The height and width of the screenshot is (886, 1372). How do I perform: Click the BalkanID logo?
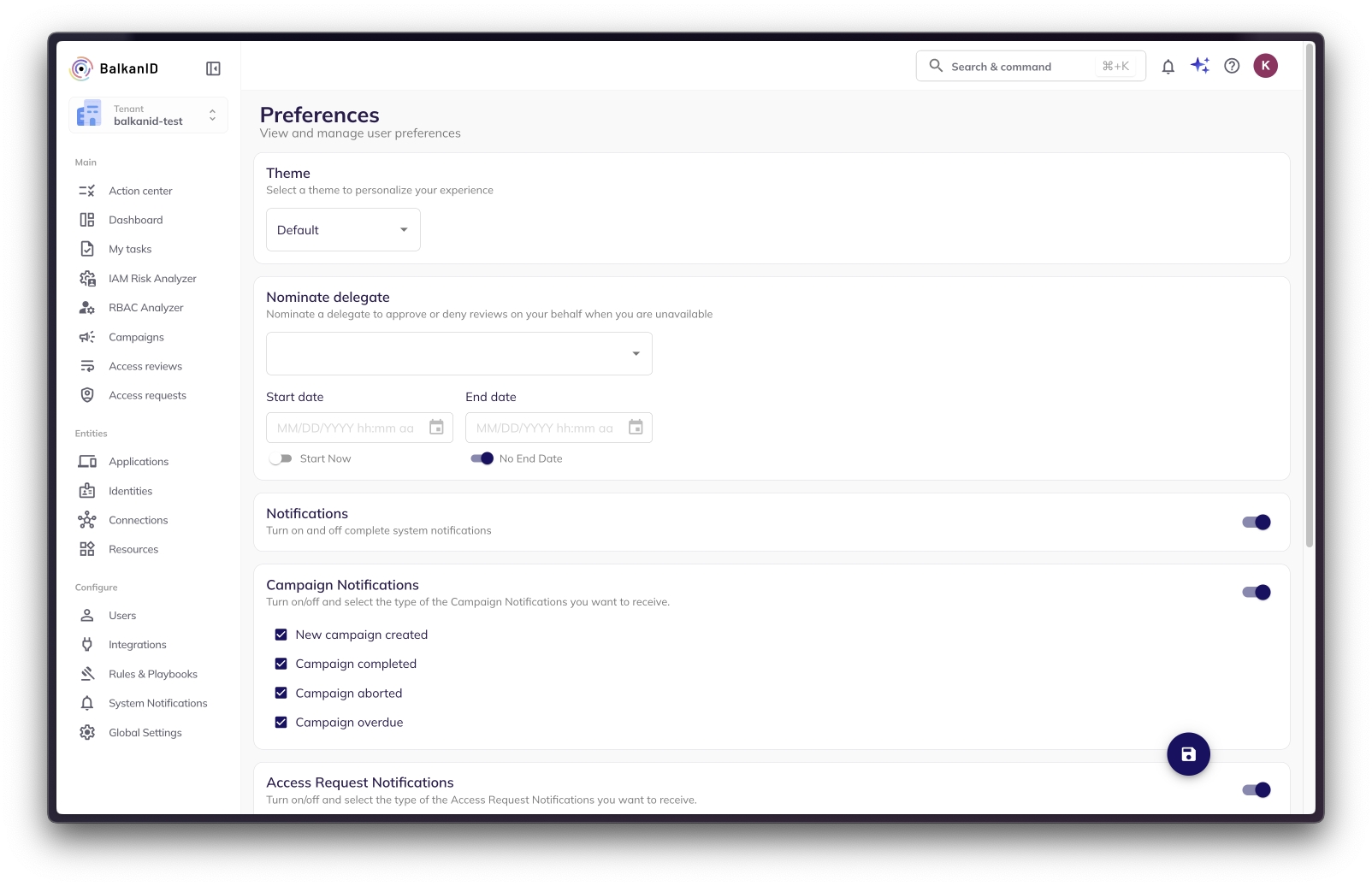115,68
